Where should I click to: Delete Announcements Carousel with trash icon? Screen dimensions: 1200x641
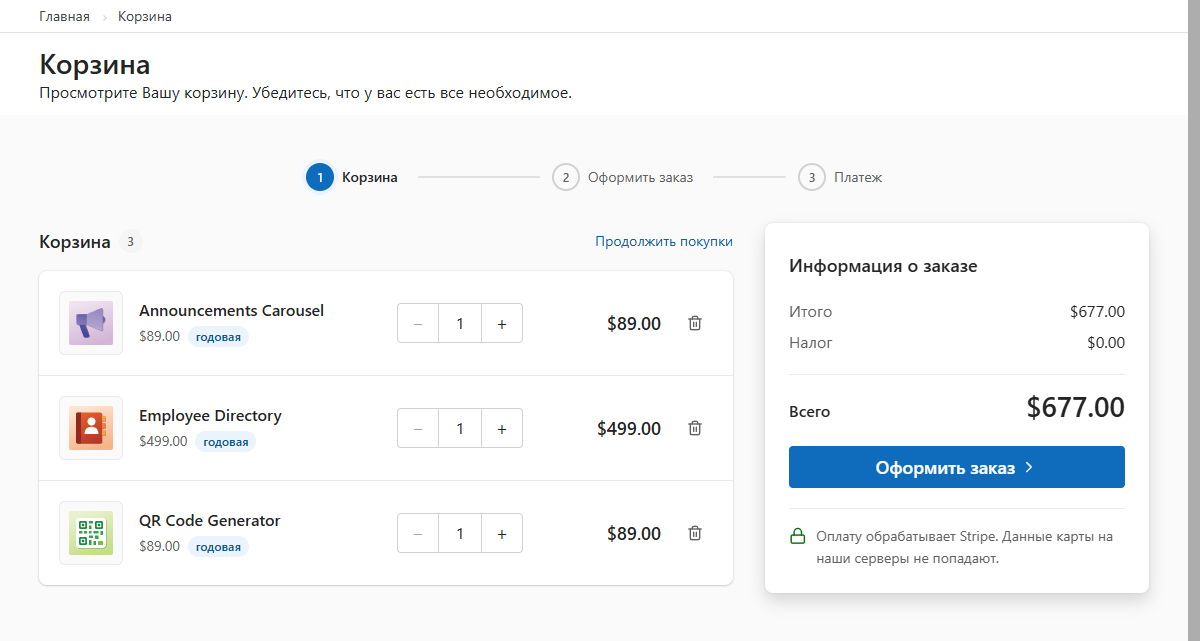click(x=695, y=323)
